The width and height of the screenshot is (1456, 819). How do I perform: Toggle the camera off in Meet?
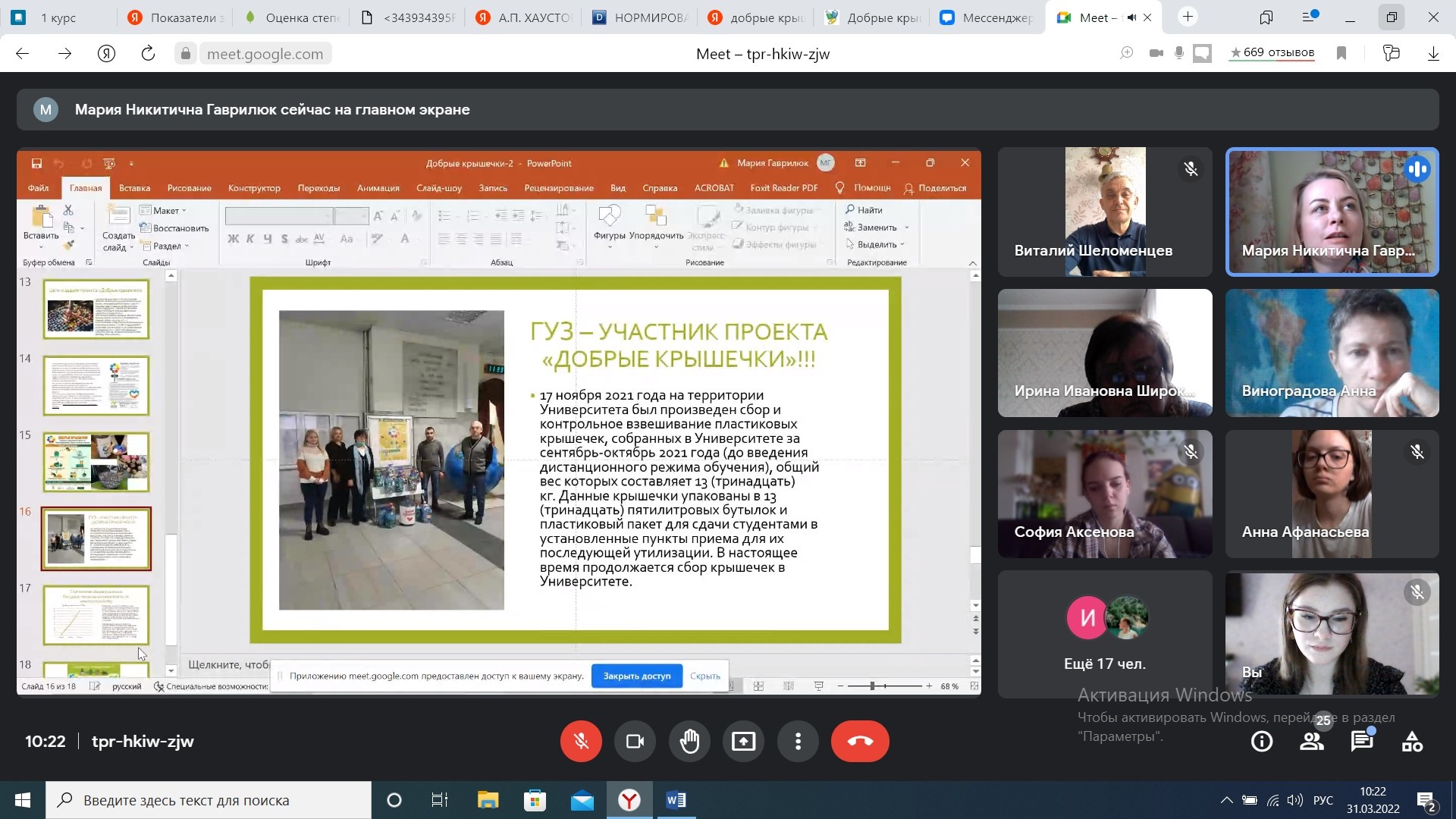point(635,741)
